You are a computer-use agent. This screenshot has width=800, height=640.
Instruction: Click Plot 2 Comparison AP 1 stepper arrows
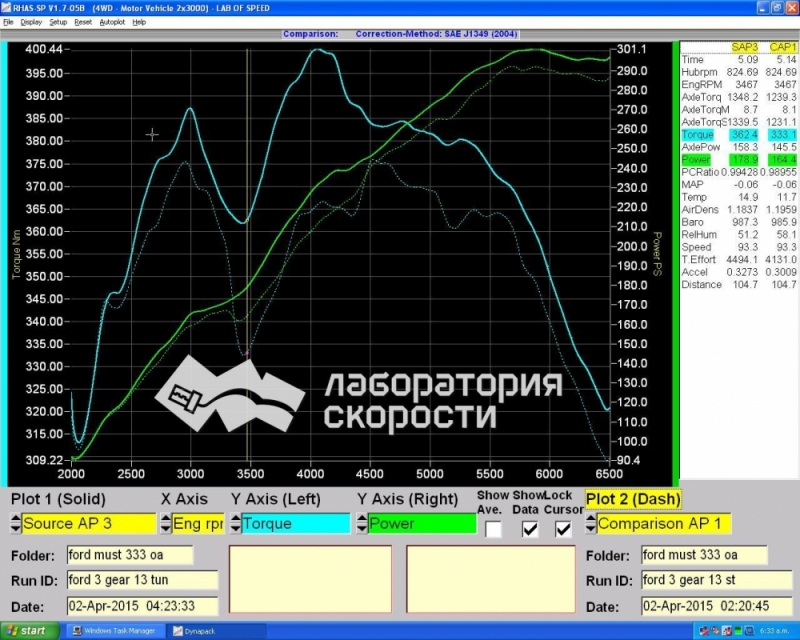tap(591, 523)
